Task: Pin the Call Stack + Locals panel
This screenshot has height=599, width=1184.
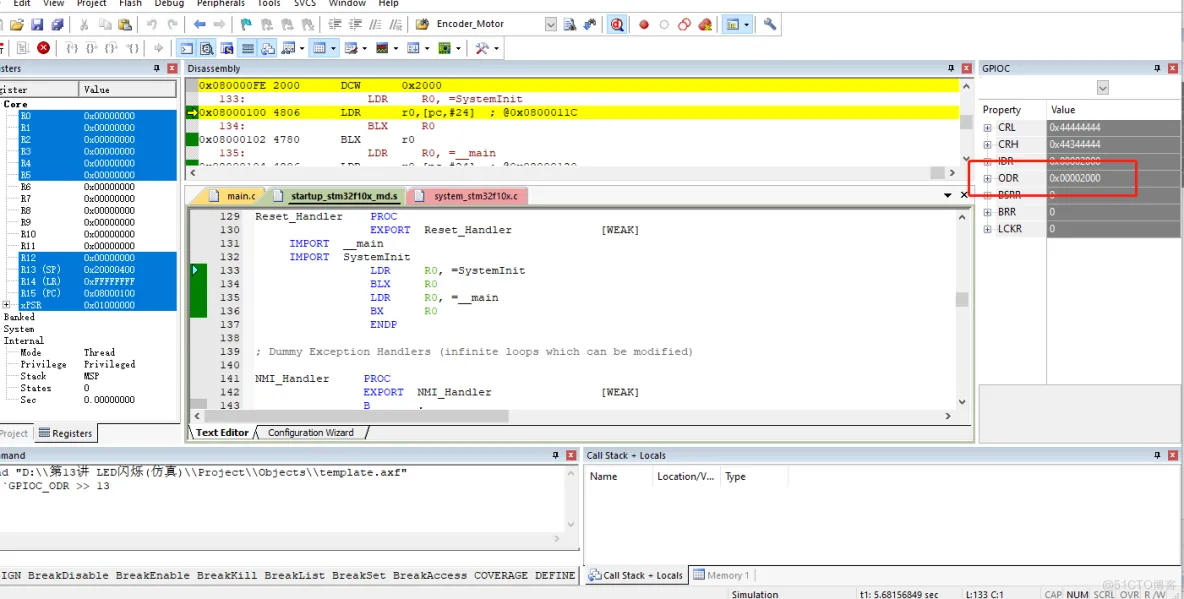Action: [x=1157, y=455]
